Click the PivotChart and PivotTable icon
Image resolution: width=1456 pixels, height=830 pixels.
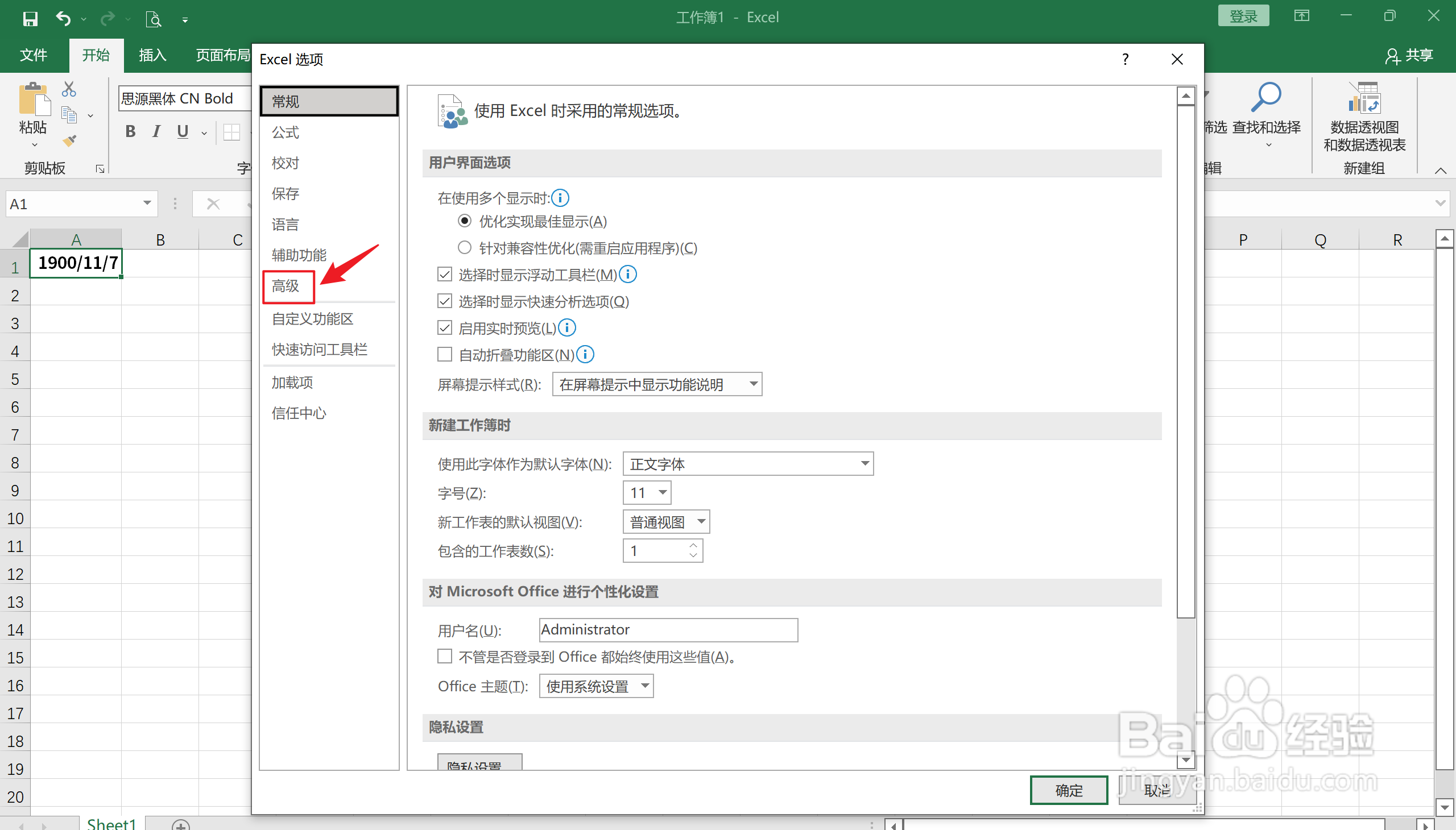coord(1364,97)
